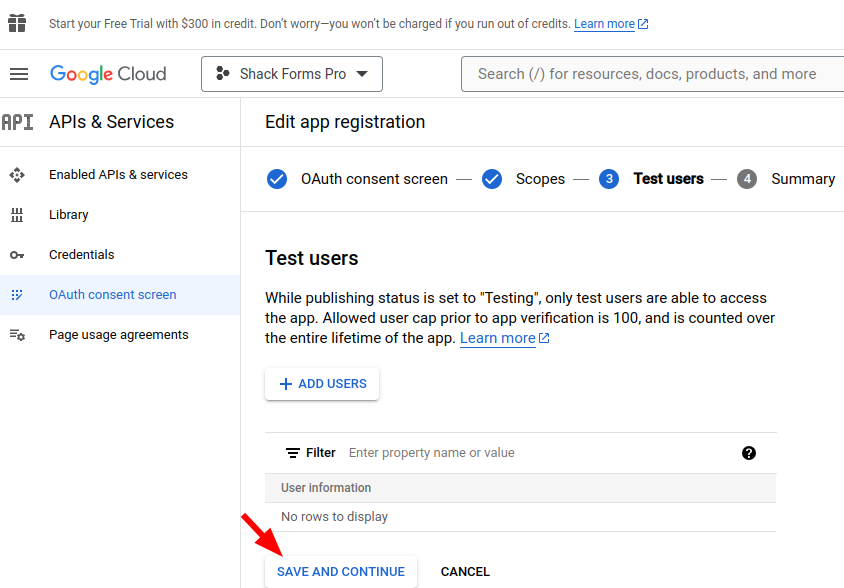Open the filter help question mark icon
The height and width of the screenshot is (588, 844).
click(x=749, y=453)
